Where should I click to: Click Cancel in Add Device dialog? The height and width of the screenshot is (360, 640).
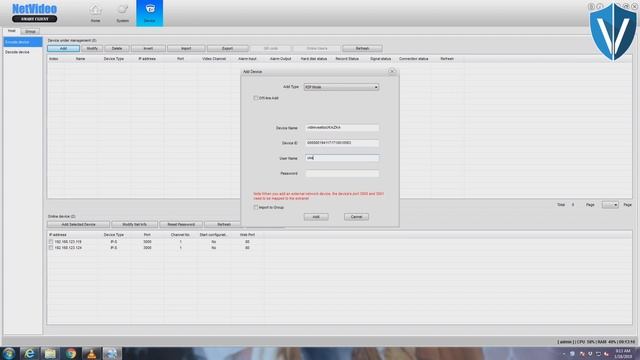pos(356,217)
